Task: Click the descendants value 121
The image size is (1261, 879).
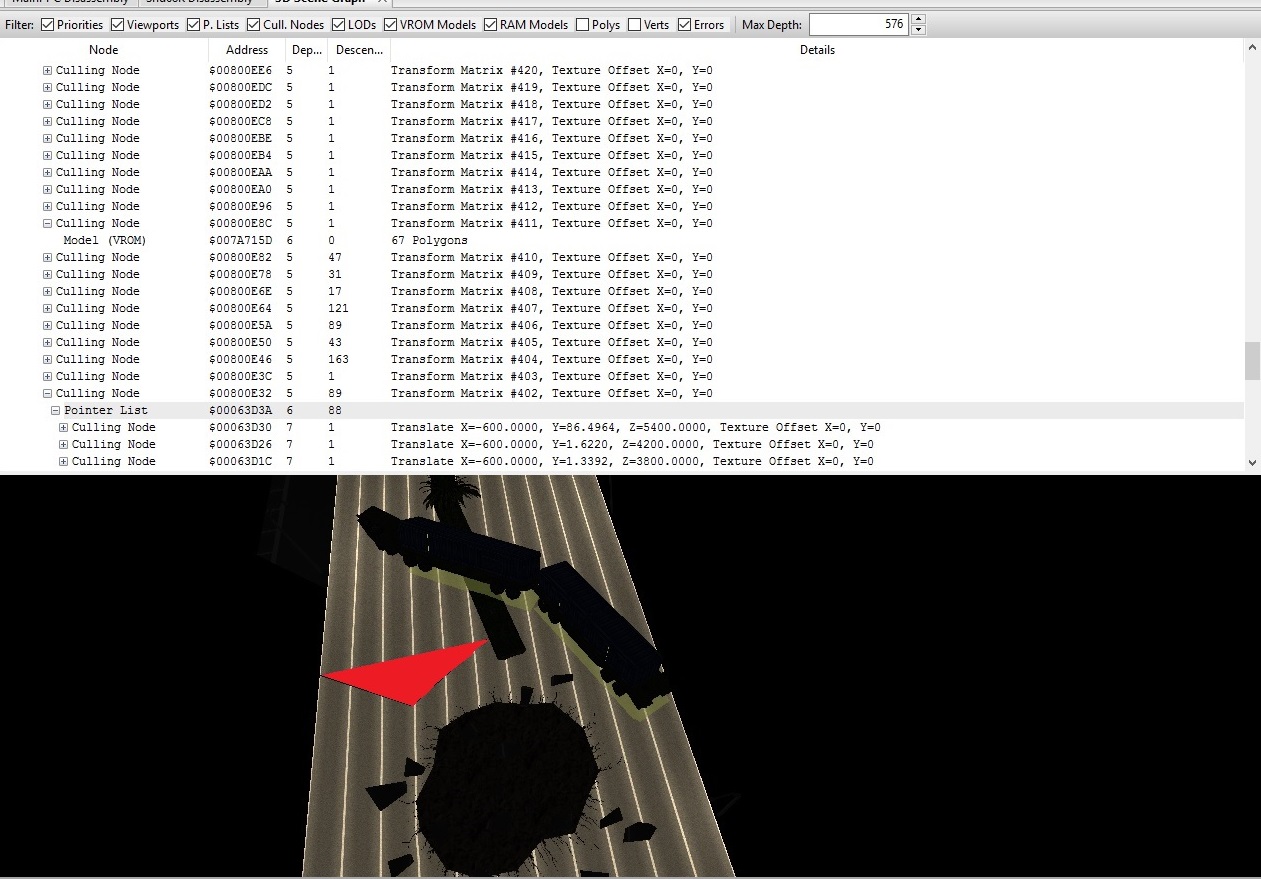Action: [338, 309]
